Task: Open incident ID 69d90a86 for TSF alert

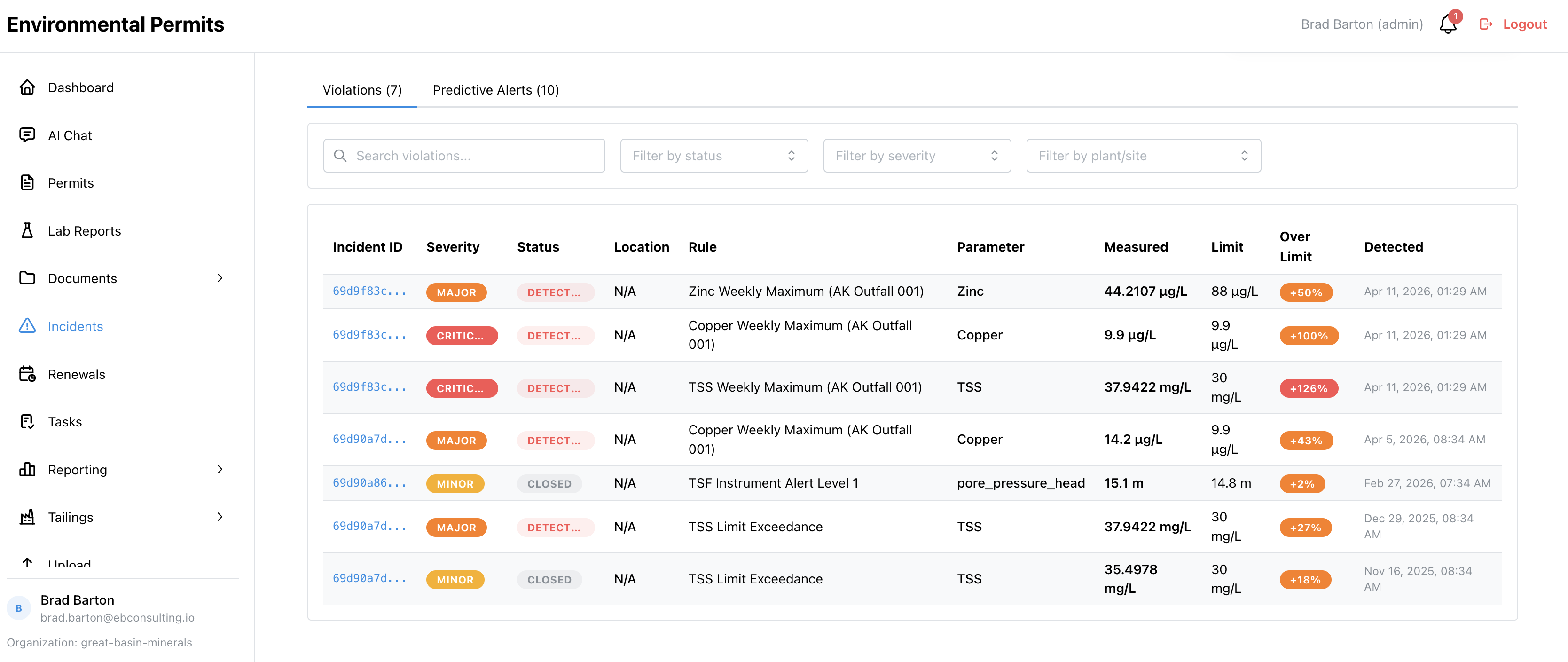Action: click(x=369, y=483)
